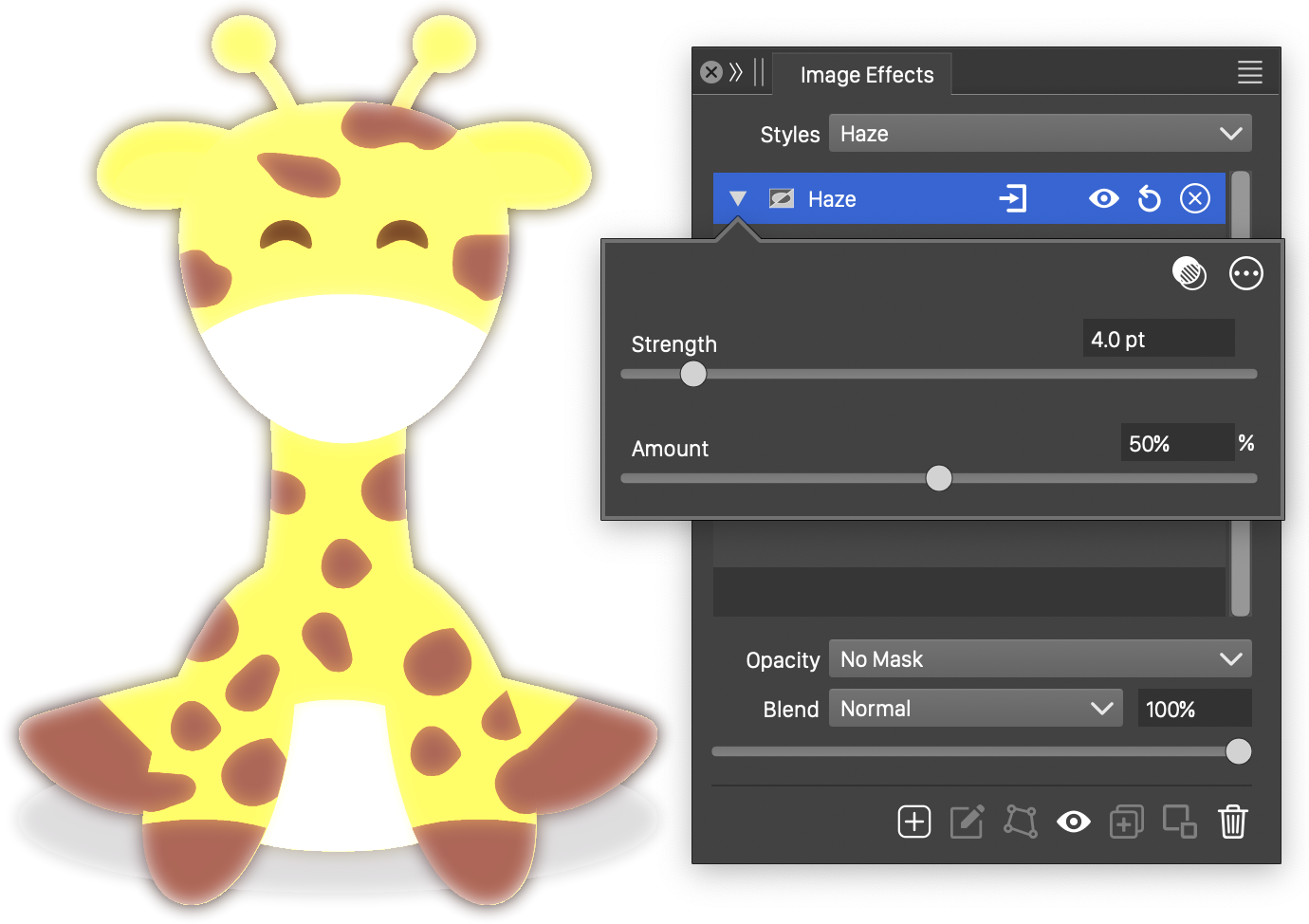Image resolution: width=1309 pixels, height=924 pixels.
Task: Toggle Haze effect visibility eye
Action: [1103, 199]
